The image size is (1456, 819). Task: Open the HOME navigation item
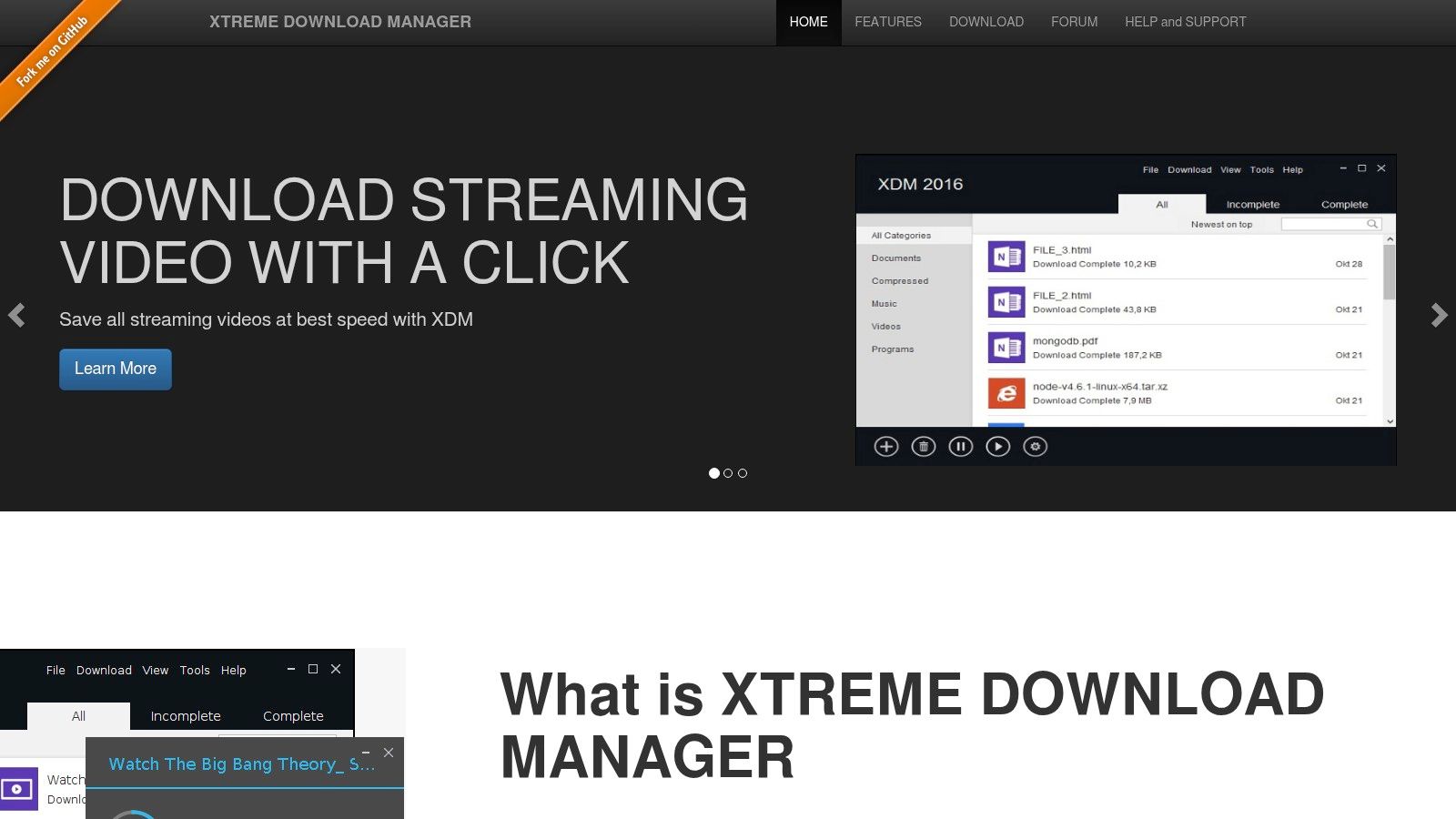coord(808,22)
